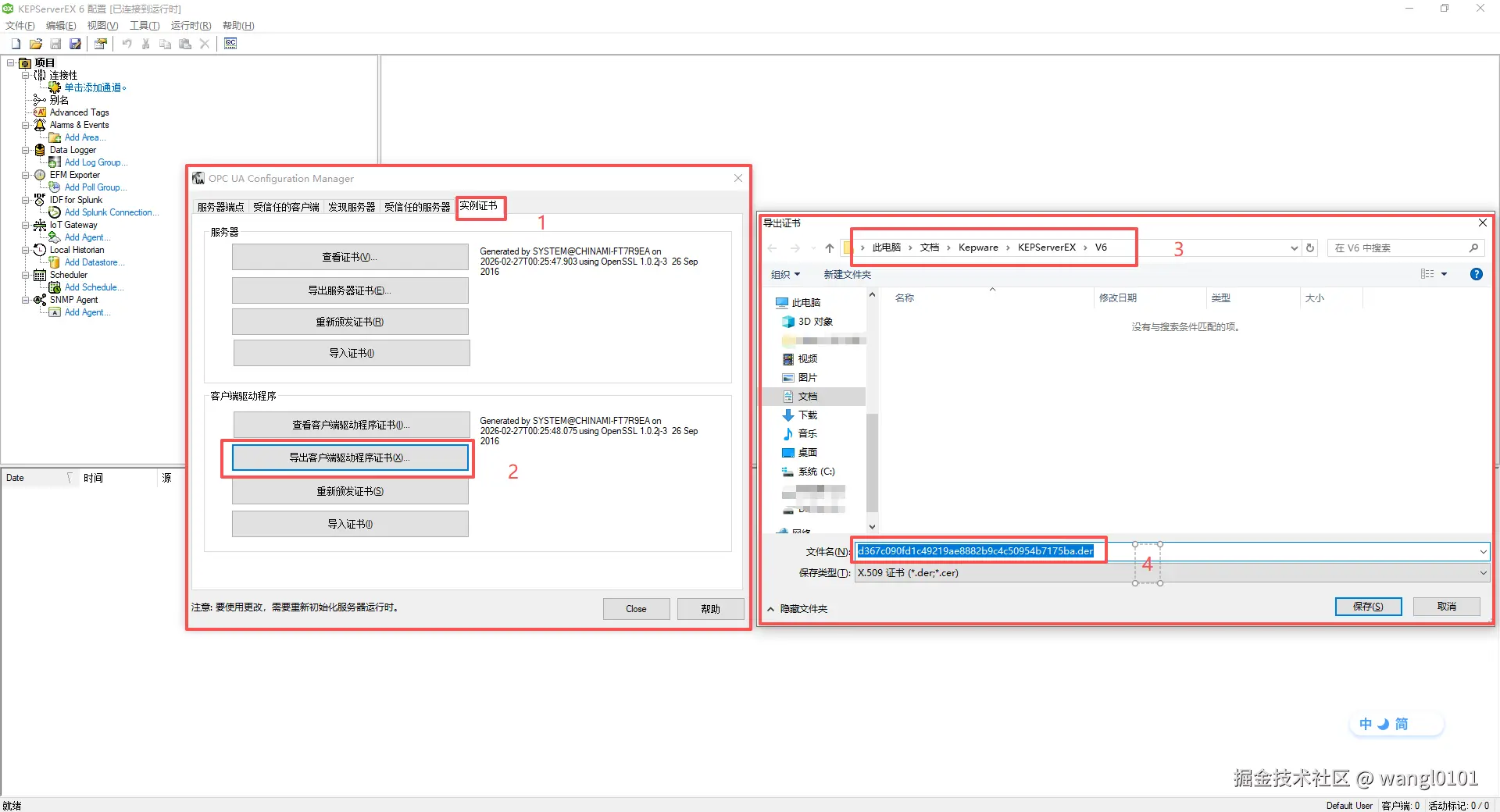Screen dimensions: 1500x812
Task: Open the 文件名 field dropdown arrow
Action: tap(1483, 552)
